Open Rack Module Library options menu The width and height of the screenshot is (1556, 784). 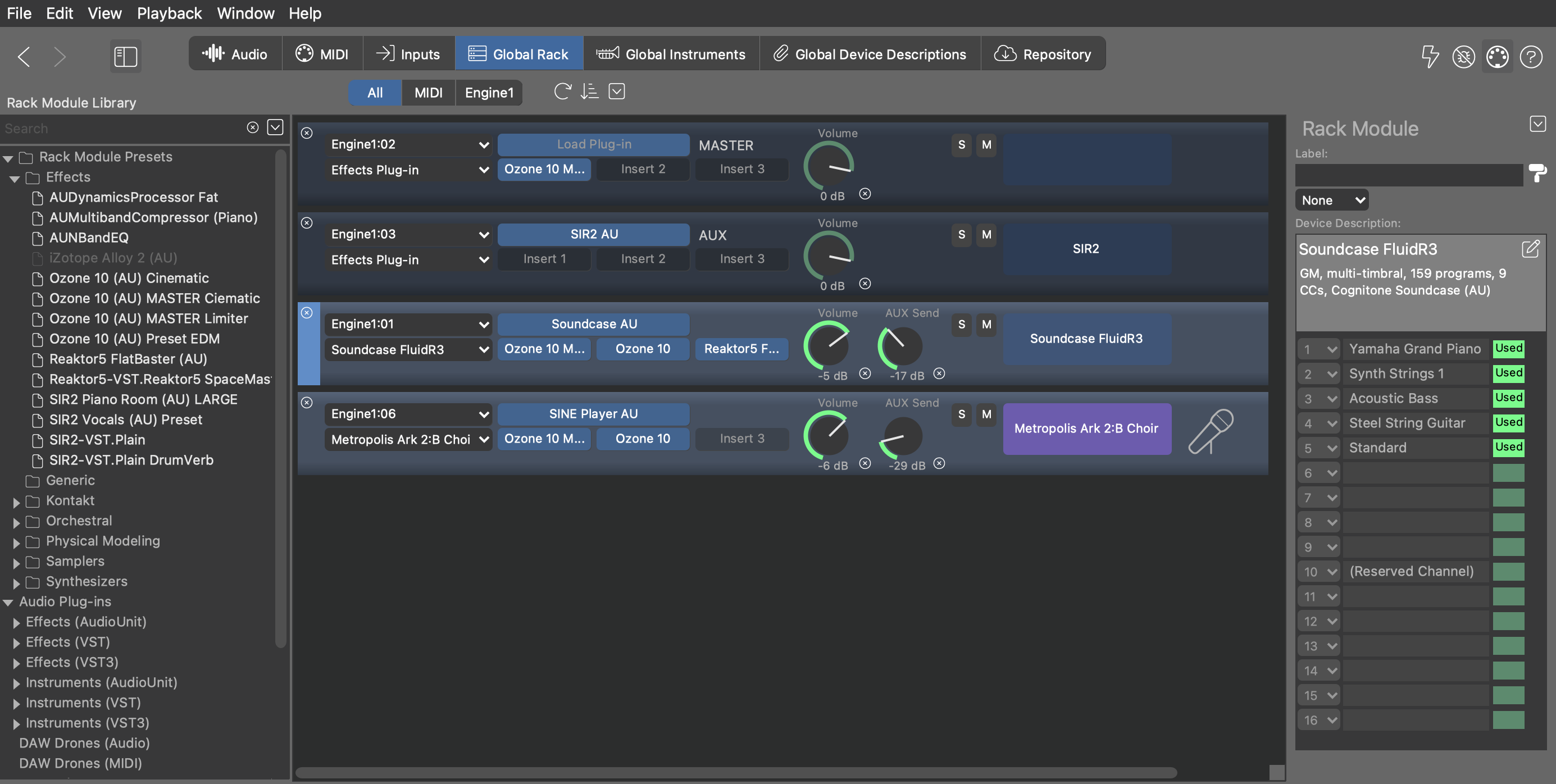tap(275, 127)
